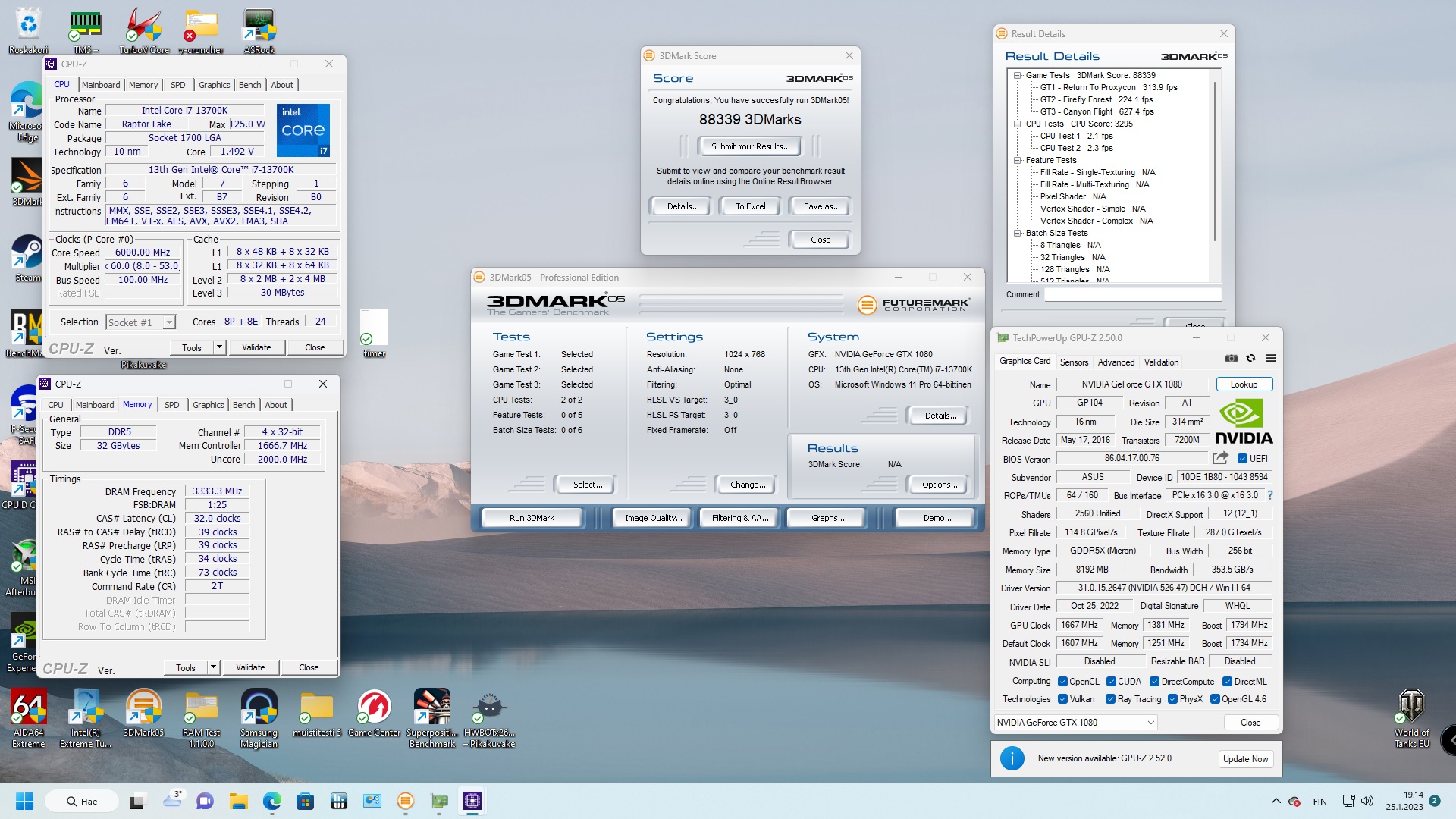This screenshot has height=819, width=1456.
Task: Toggle the CUDA checkbox
Action: point(1111,681)
